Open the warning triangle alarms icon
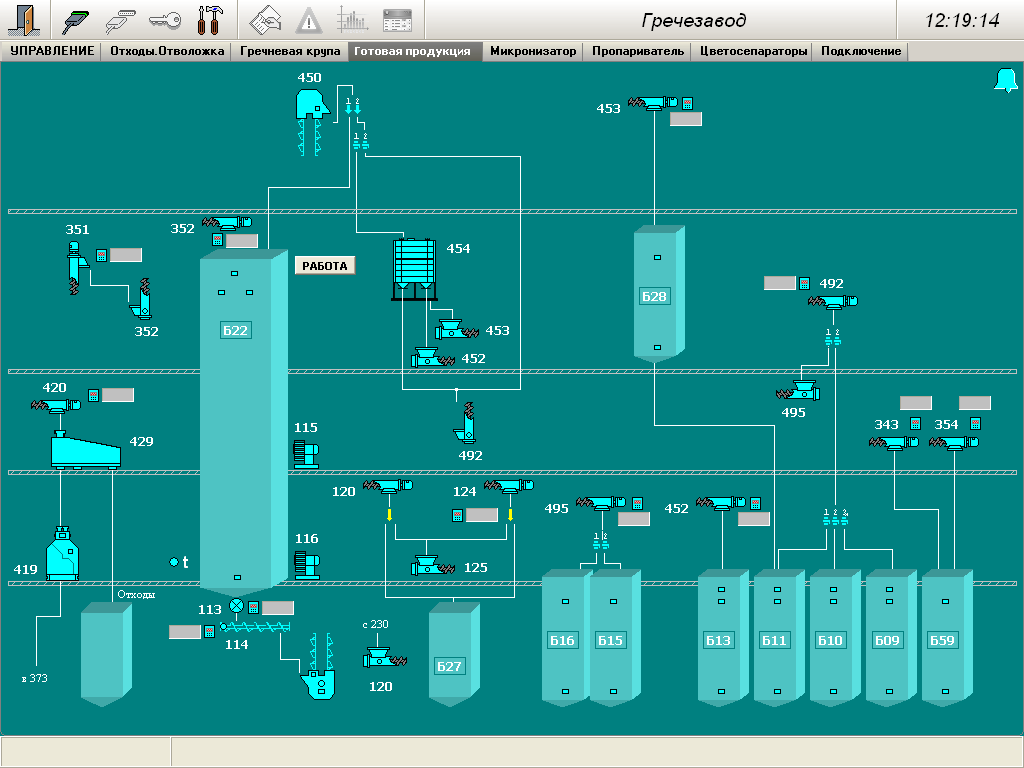The width and height of the screenshot is (1024, 768). [x=309, y=20]
